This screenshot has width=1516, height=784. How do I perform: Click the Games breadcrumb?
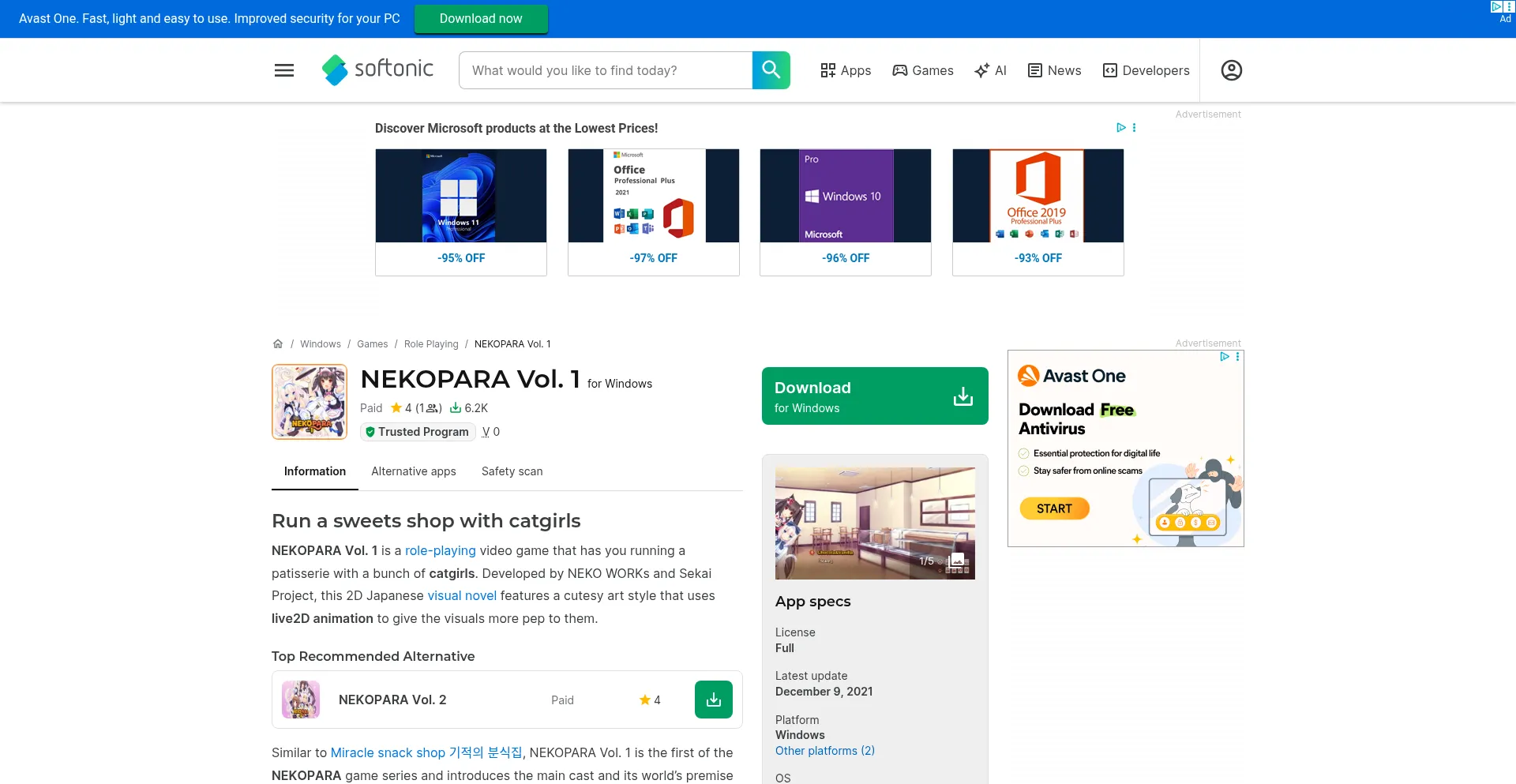[373, 344]
